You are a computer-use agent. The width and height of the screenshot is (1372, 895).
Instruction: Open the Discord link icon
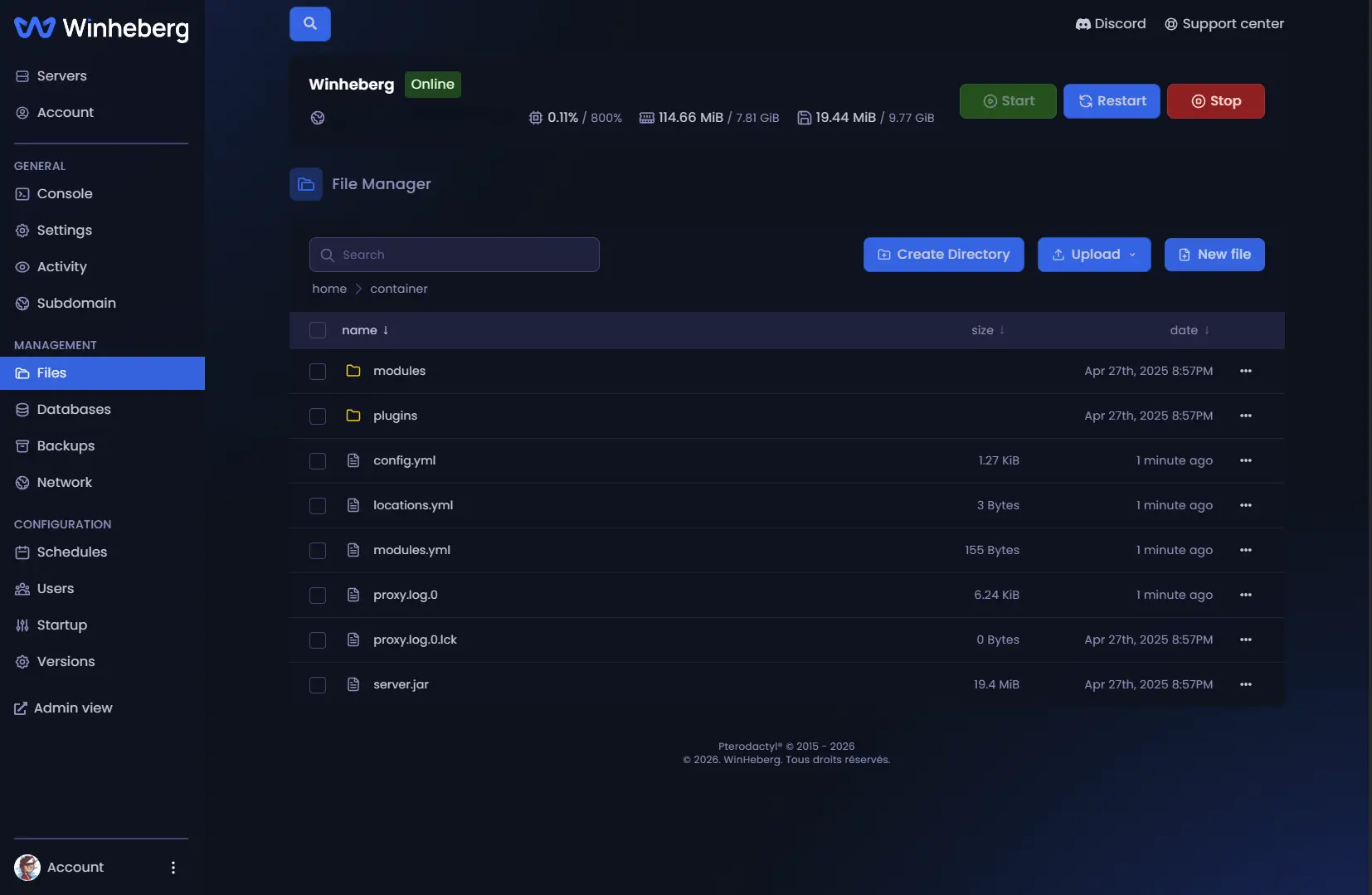(x=1083, y=24)
